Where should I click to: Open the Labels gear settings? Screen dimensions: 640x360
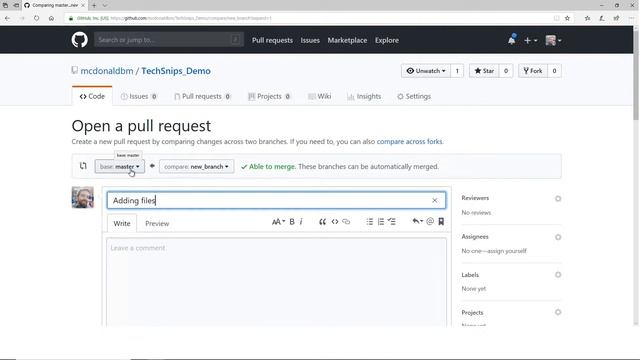(x=558, y=275)
